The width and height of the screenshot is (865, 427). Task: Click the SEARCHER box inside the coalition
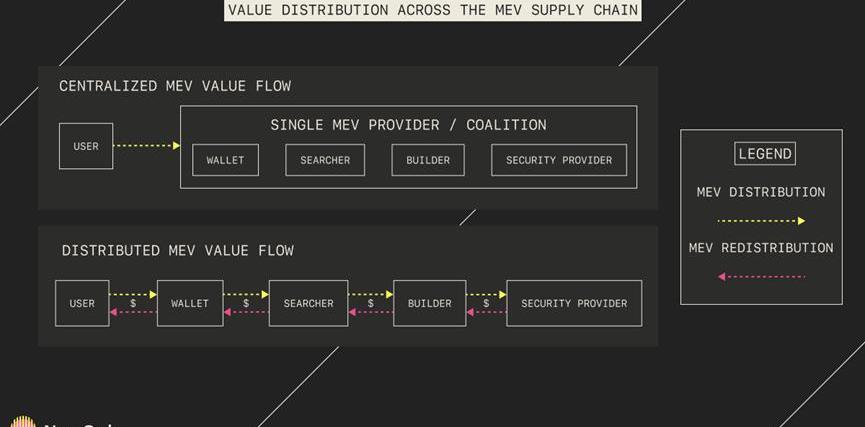pyautogui.click(x=325, y=160)
